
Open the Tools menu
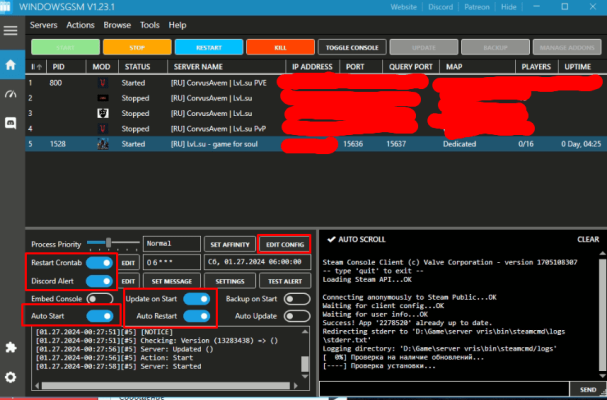click(150, 25)
